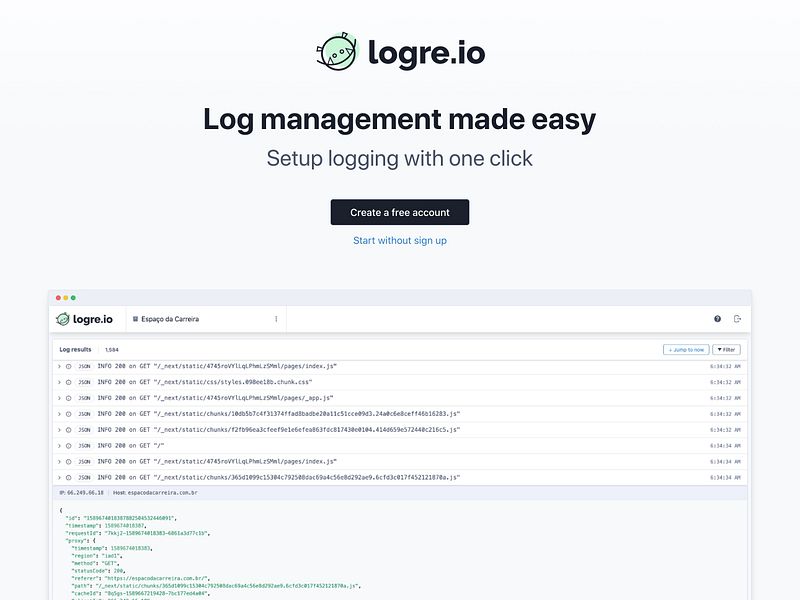Click the "referer" JSON line

coord(140,579)
